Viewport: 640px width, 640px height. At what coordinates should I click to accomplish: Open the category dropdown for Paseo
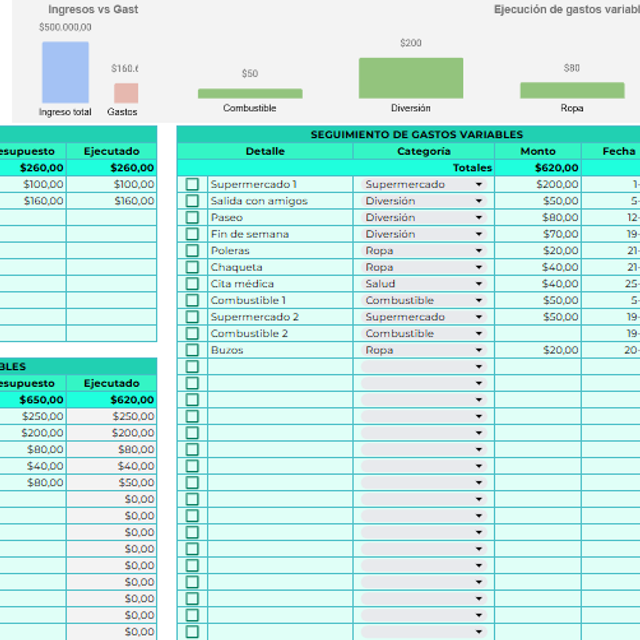click(478, 218)
